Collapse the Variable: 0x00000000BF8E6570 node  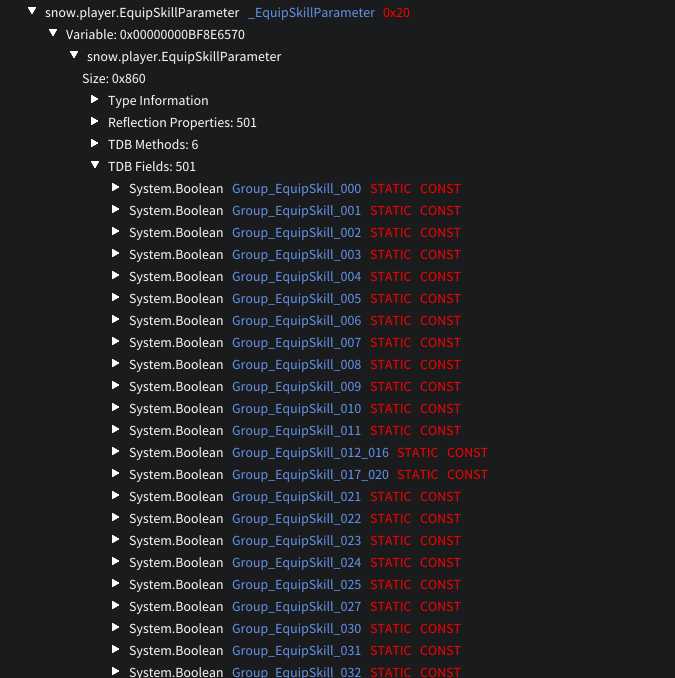(54, 33)
